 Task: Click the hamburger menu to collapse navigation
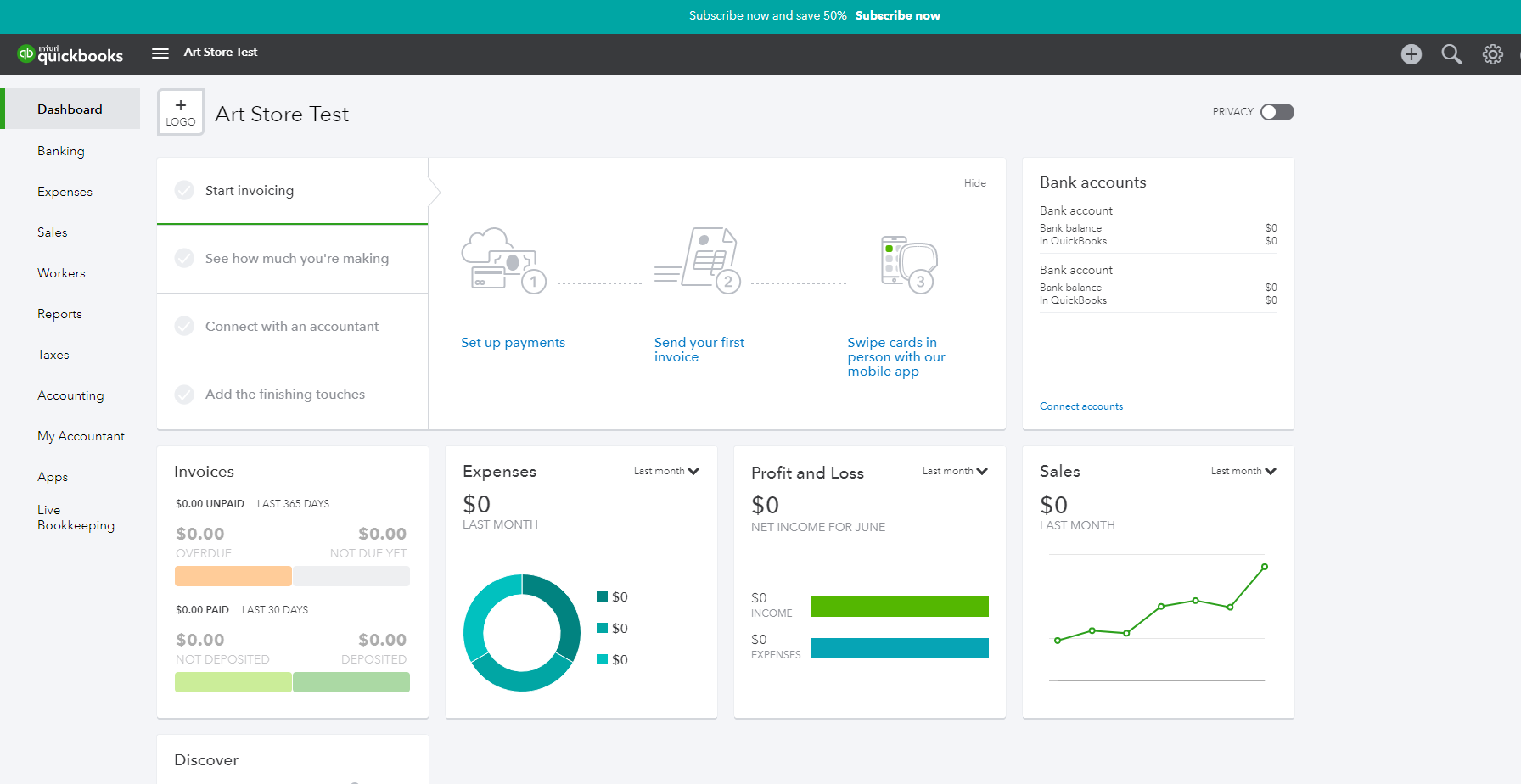pos(160,53)
